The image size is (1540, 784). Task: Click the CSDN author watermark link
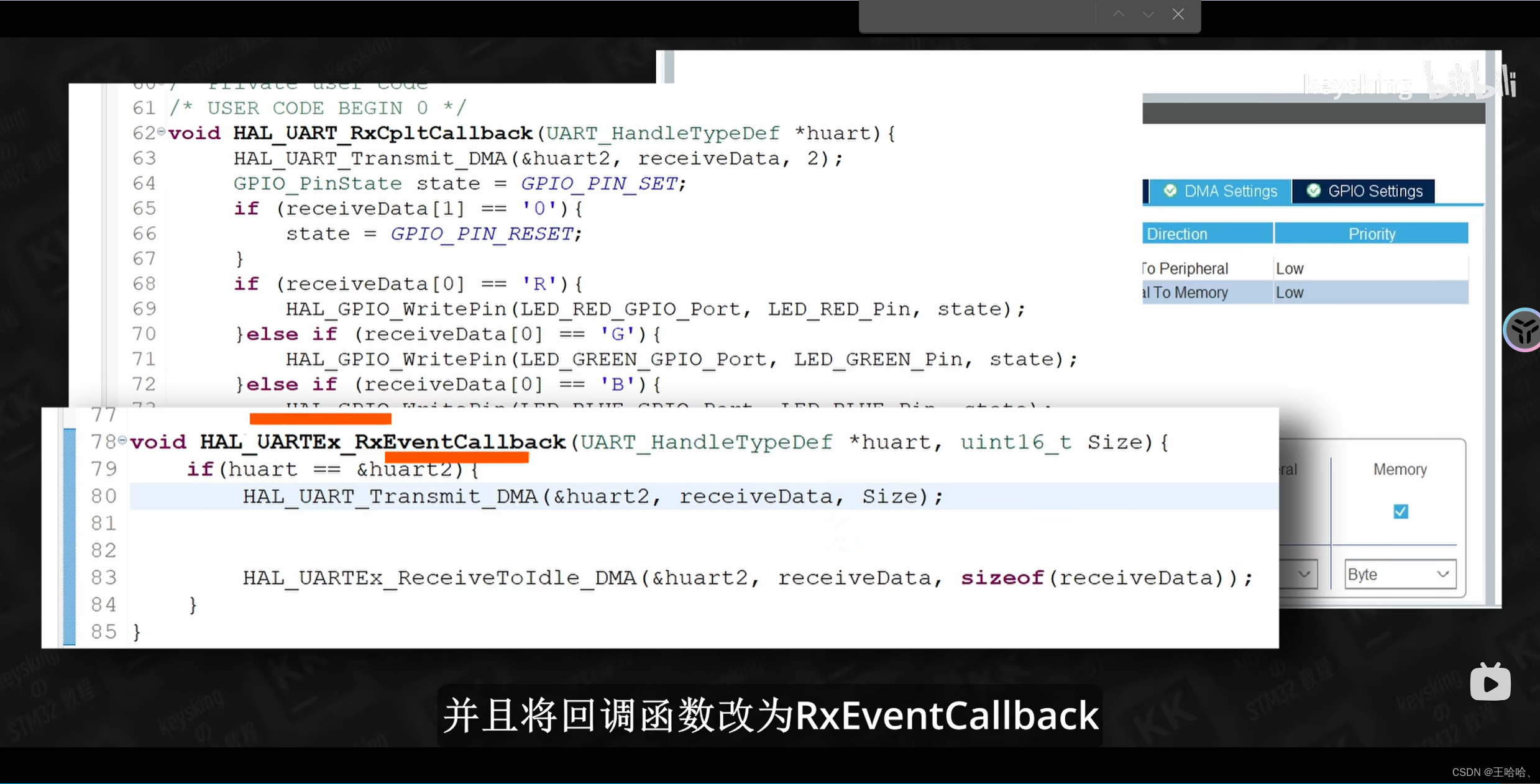pyautogui.click(x=1492, y=772)
